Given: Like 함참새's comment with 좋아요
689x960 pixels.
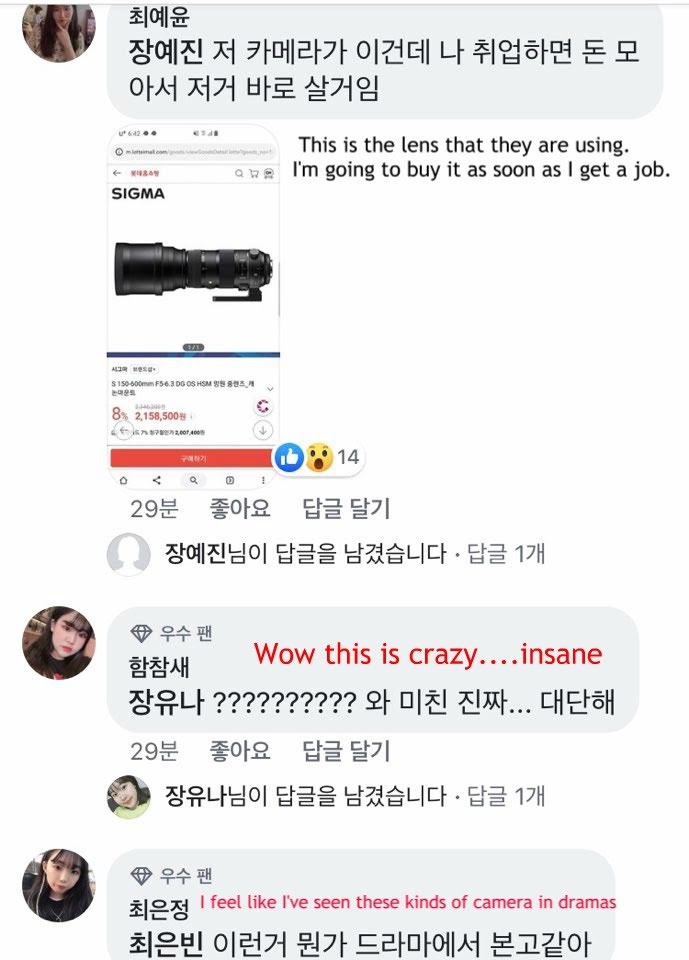Looking at the screenshot, I should (240, 751).
